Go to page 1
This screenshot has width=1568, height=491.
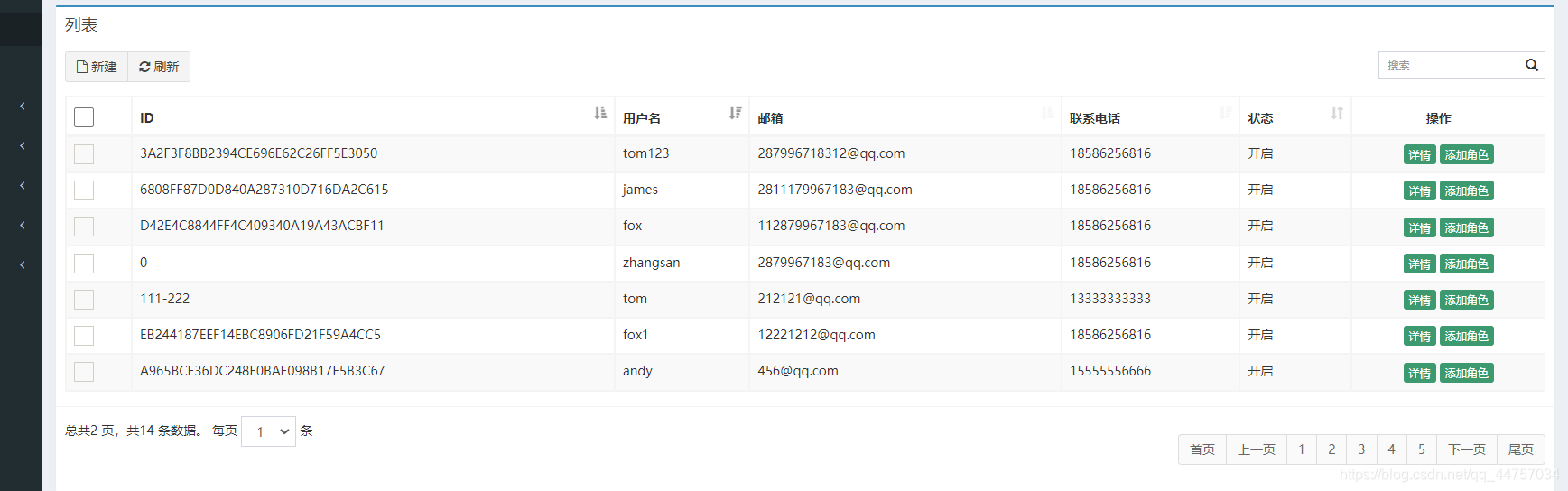click(1302, 449)
